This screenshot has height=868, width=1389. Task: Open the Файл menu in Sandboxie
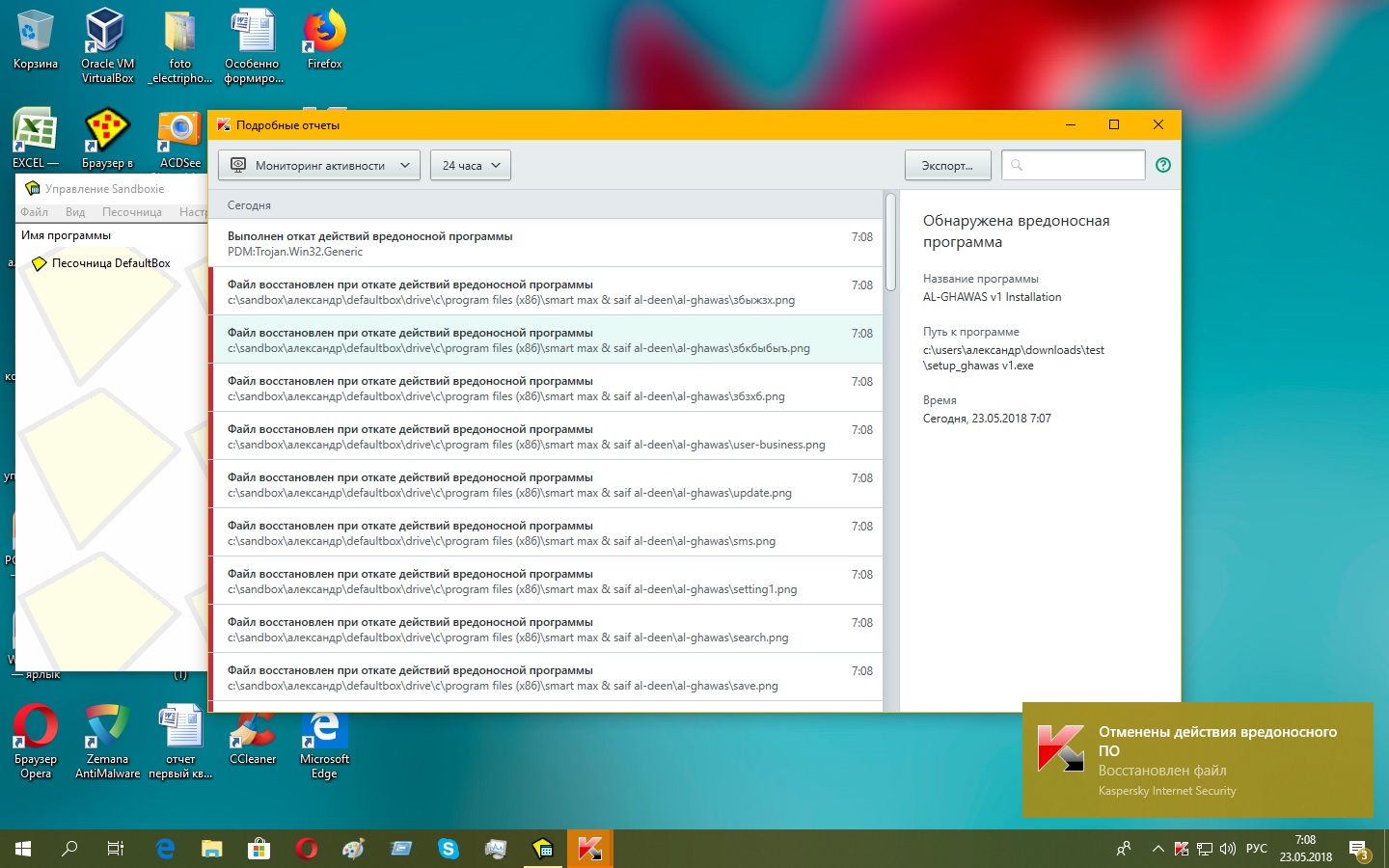[35, 212]
